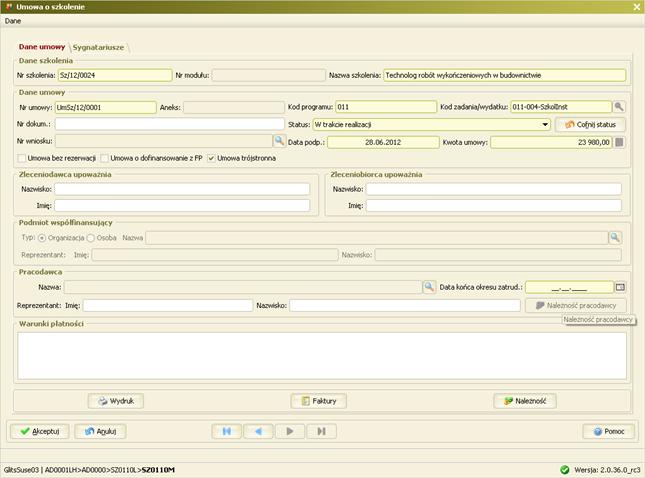Image resolution: width=645 pixels, height=478 pixels.
Task: Click the Należność pracodawcy button
Action: pos(576,305)
